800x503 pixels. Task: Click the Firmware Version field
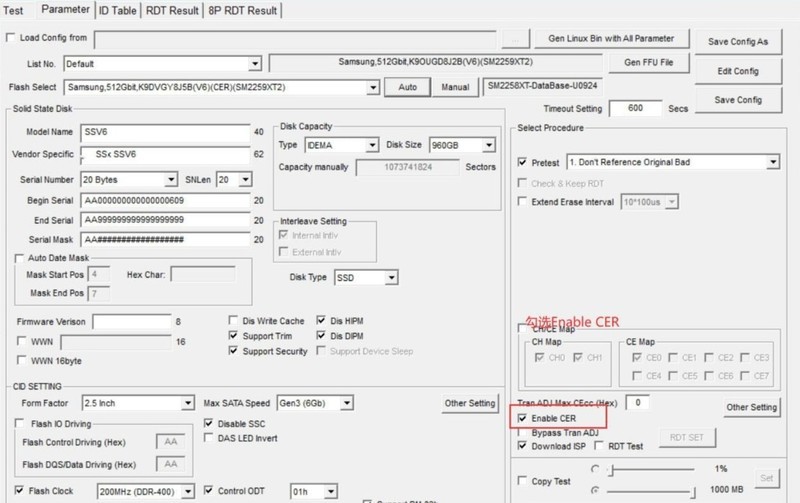[132, 322]
